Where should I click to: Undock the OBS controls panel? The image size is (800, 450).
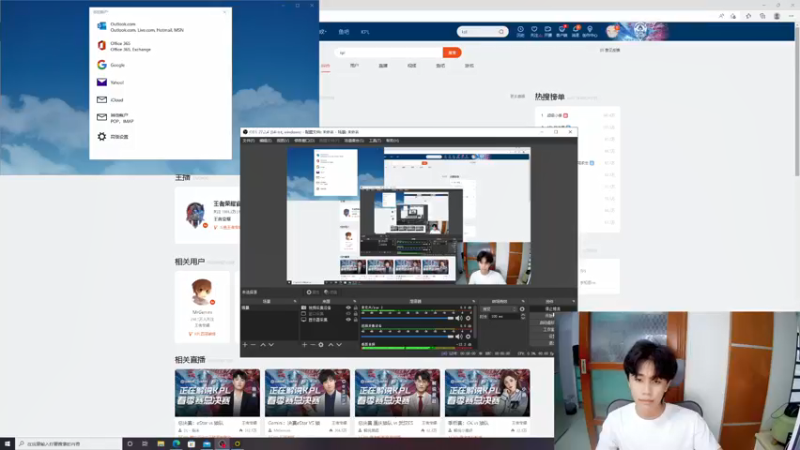(574, 302)
